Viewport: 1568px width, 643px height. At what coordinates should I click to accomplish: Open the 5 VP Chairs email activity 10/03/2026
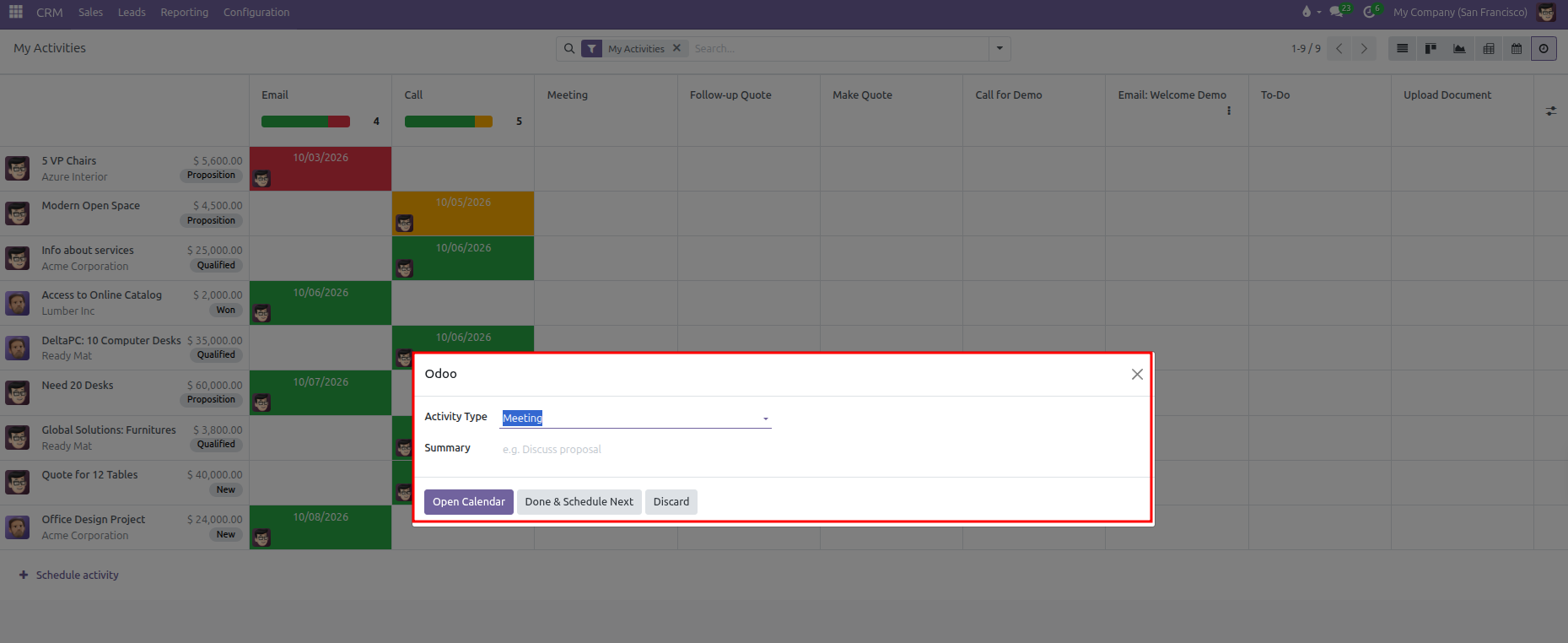pos(321,169)
